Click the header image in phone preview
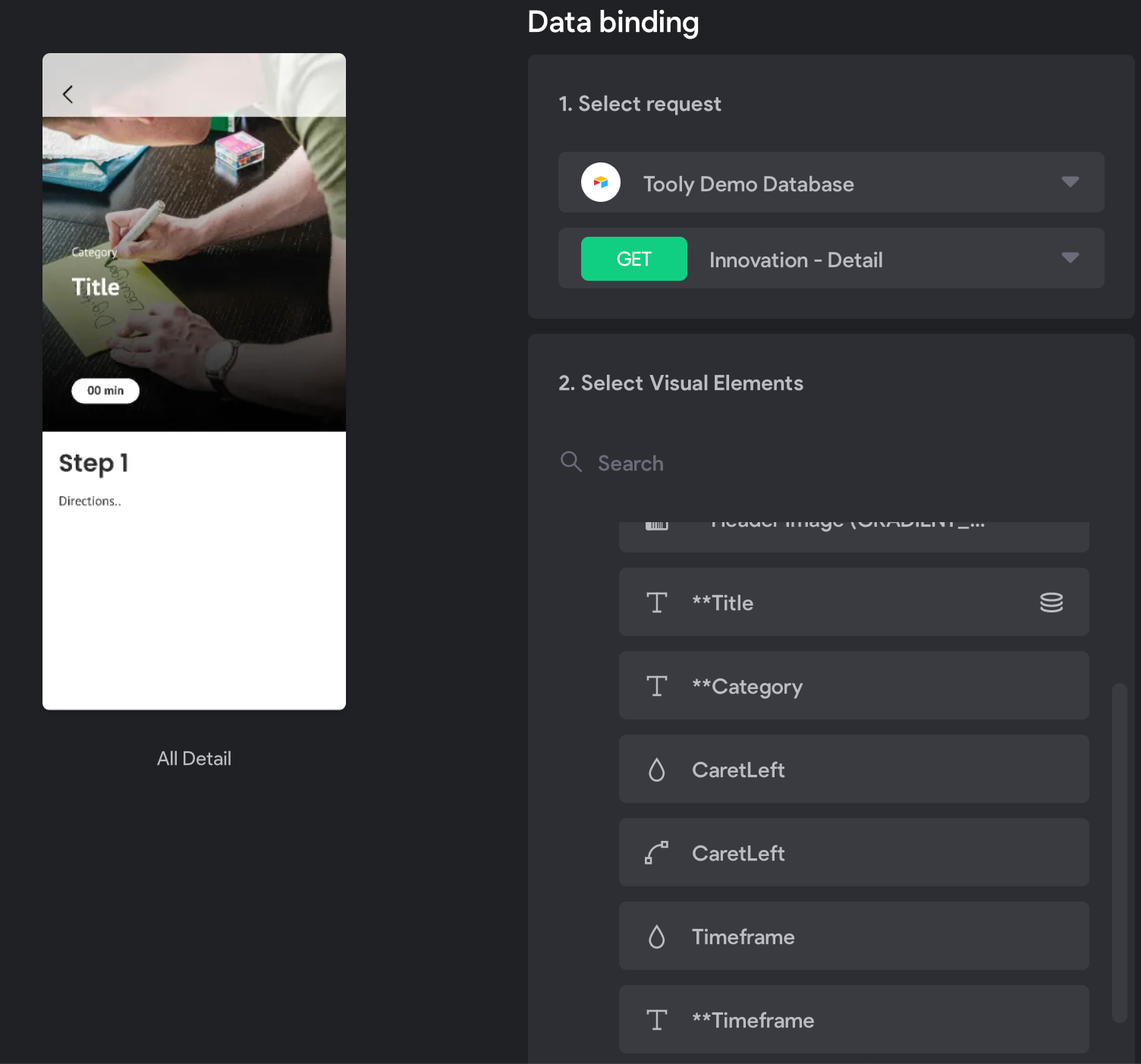This screenshot has width=1141, height=1064. [194, 242]
